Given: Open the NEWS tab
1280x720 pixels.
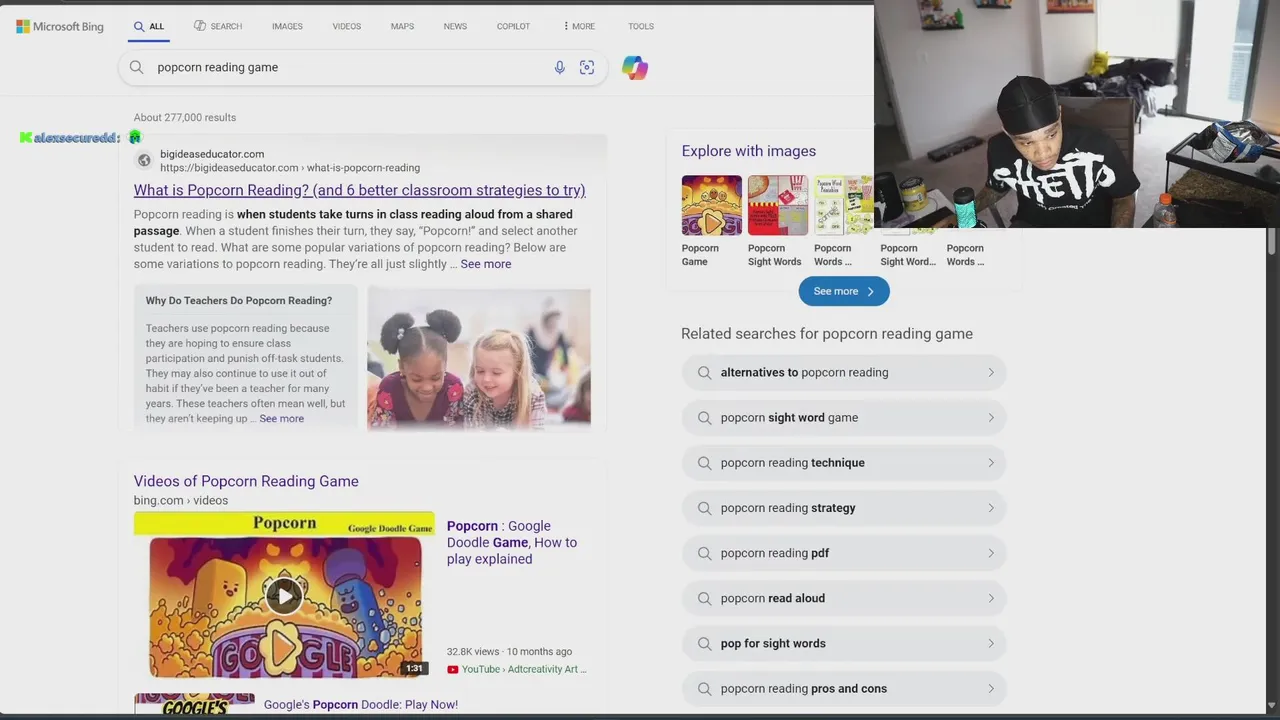Looking at the screenshot, I should [455, 26].
